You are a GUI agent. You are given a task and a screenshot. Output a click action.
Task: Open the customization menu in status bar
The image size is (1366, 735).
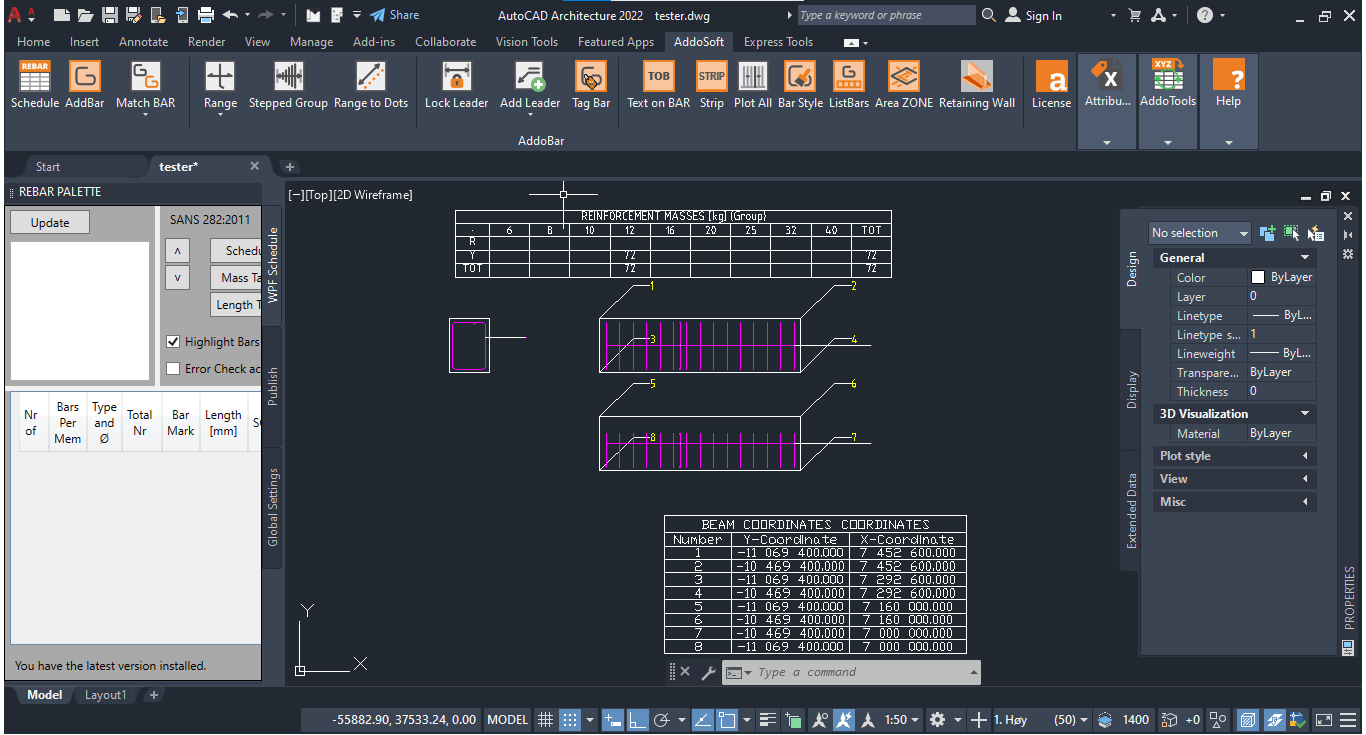pyautogui.click(x=1348, y=719)
